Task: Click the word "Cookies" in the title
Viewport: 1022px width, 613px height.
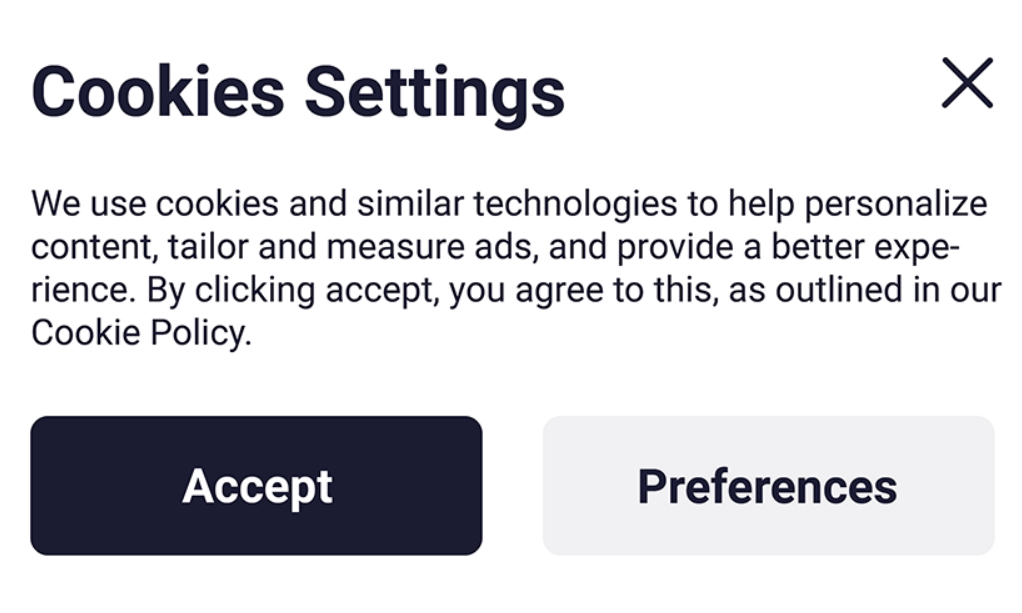Action: coord(158,92)
